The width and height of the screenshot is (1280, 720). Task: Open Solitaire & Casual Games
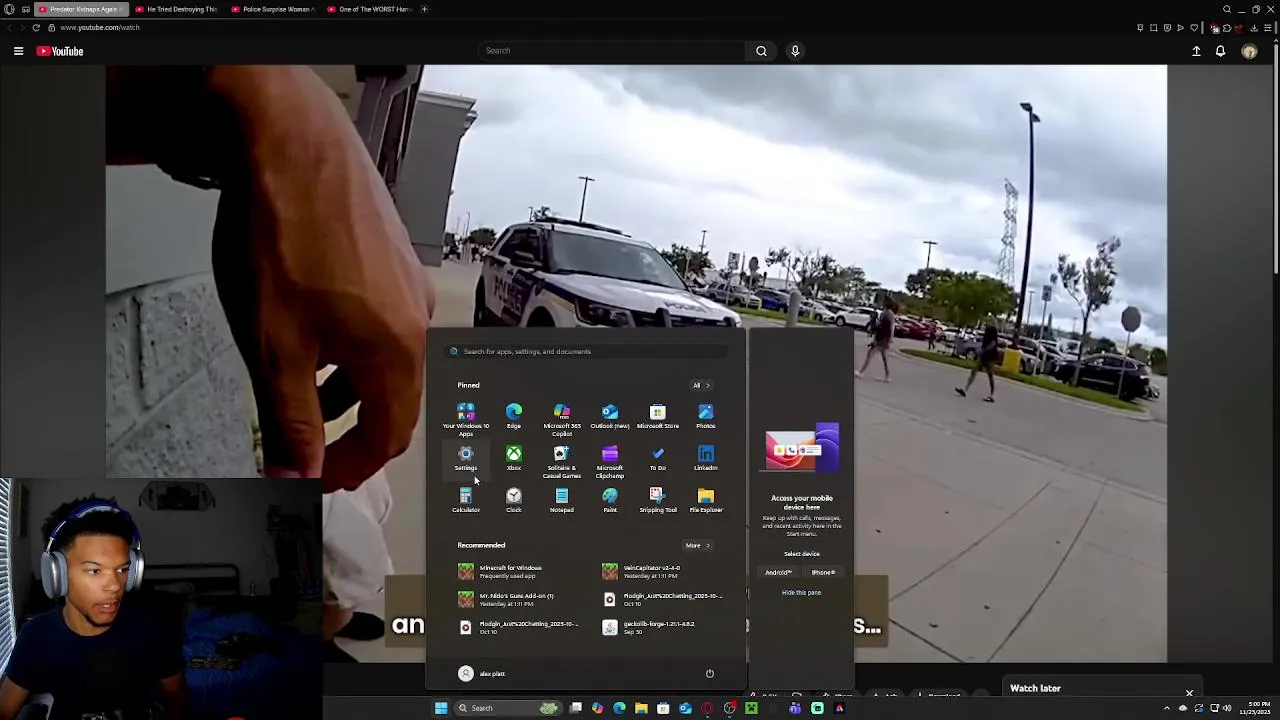pos(562,462)
